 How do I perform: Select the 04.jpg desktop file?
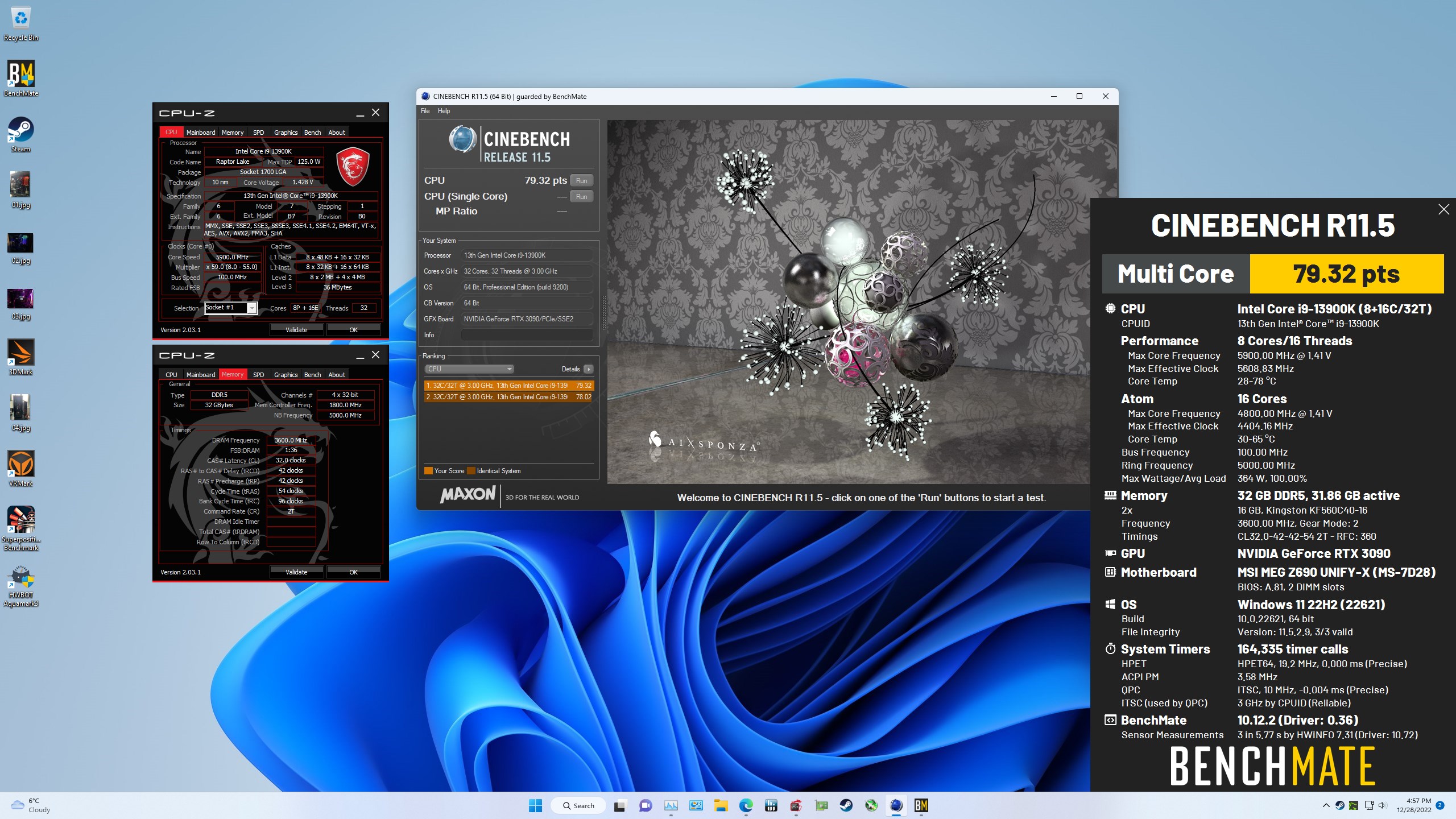click(21, 413)
